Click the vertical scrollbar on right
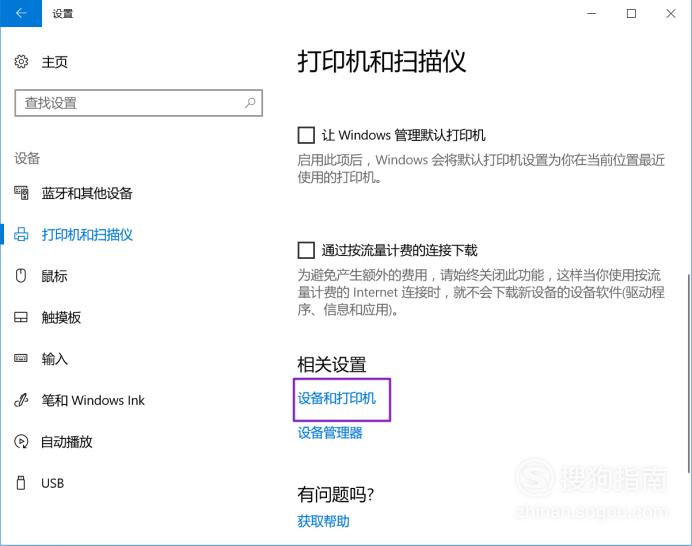Screen dimensions: 692x546 pyautogui.click(x=689, y=373)
